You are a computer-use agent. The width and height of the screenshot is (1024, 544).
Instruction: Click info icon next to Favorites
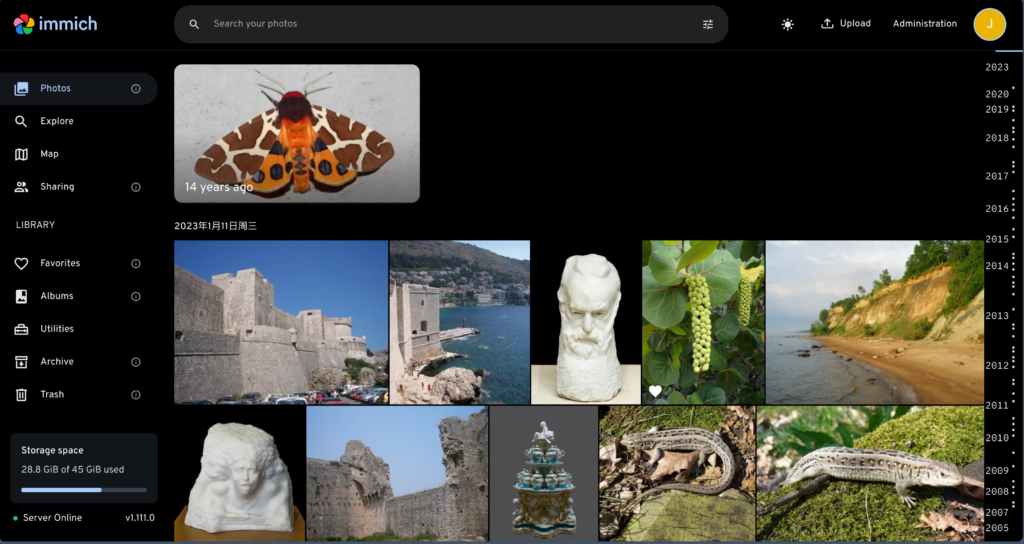click(136, 264)
